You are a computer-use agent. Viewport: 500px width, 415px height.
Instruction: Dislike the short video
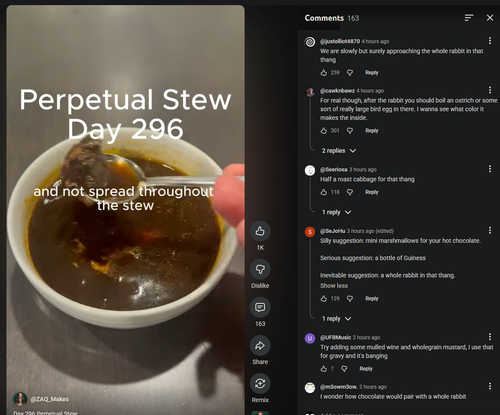pyautogui.click(x=260, y=269)
